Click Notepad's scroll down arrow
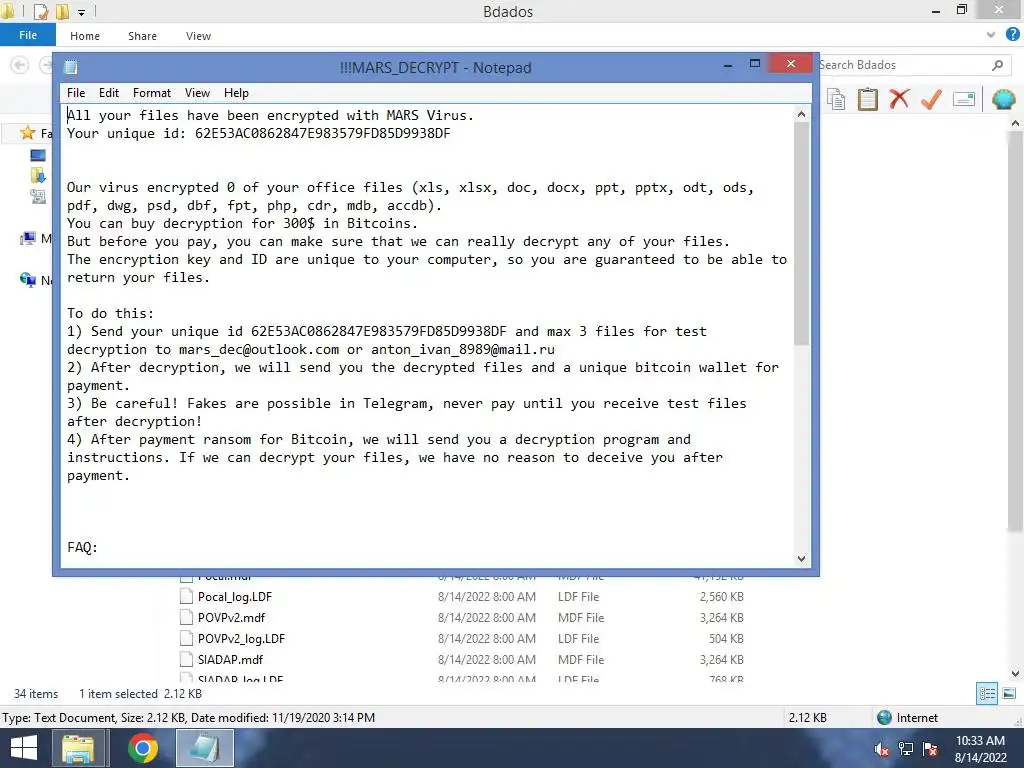1024x768 pixels. point(801,559)
